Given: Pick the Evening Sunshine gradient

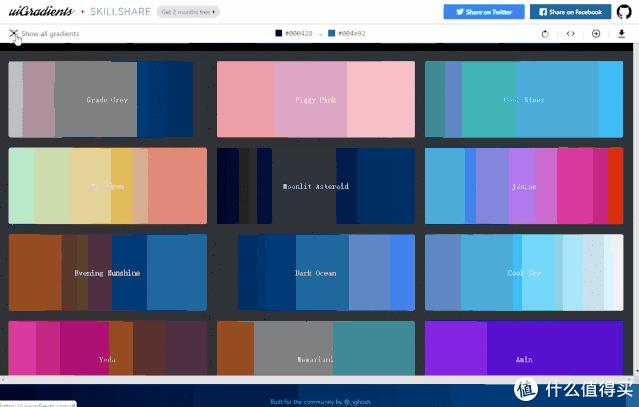Looking at the screenshot, I should point(107,272).
